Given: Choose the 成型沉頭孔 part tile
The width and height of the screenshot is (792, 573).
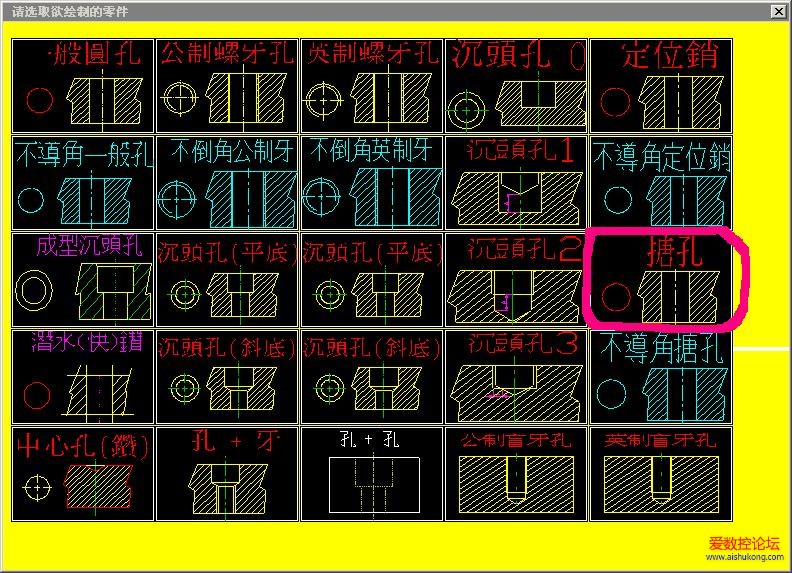Looking at the screenshot, I should (x=83, y=280).
